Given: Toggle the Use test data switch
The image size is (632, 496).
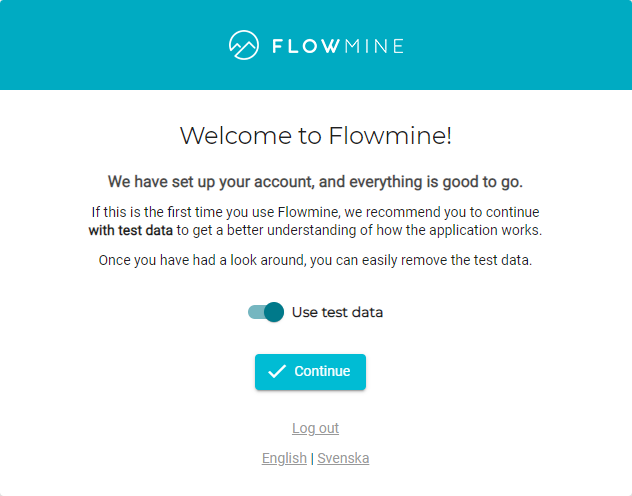Looking at the screenshot, I should [266, 312].
